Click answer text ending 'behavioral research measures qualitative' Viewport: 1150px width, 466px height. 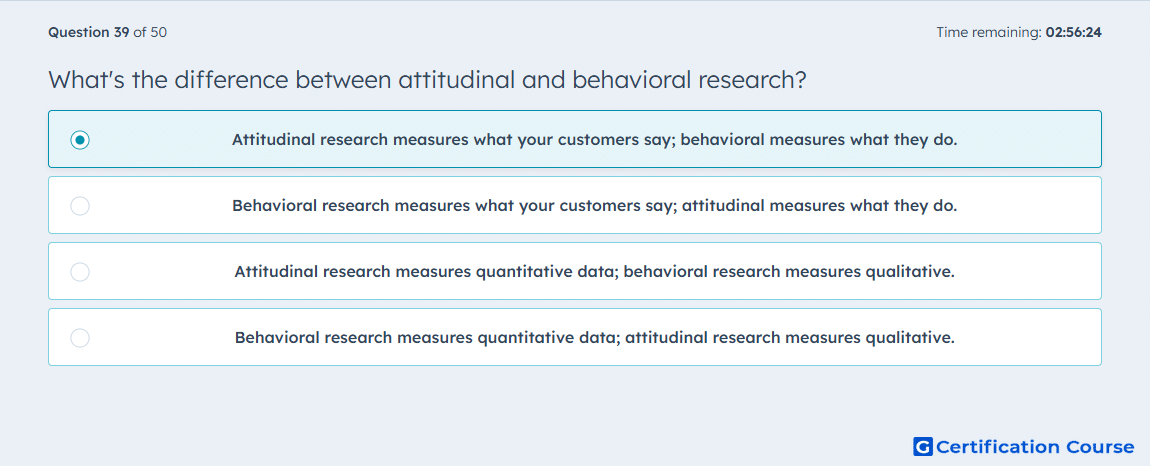pyautogui.click(x=595, y=272)
